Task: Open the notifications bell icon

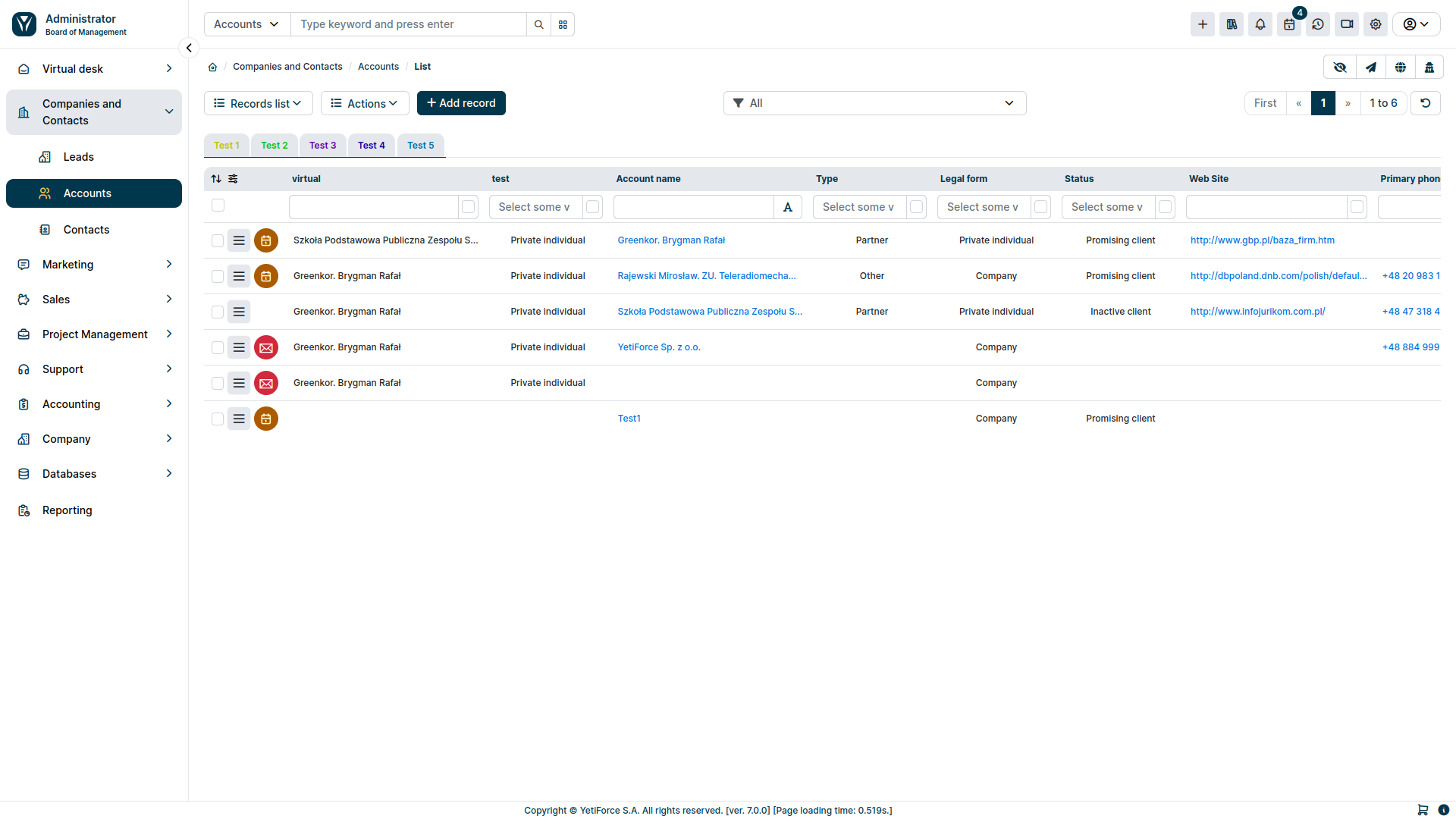Action: [1260, 24]
